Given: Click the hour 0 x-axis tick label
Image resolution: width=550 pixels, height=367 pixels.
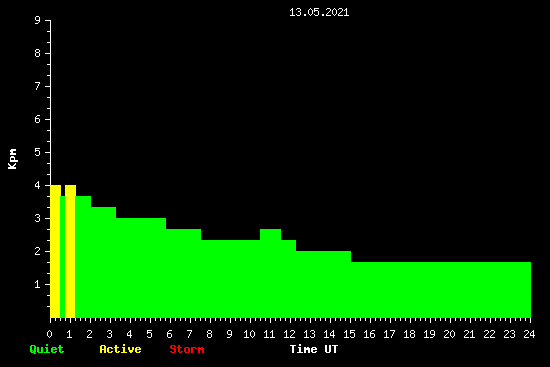Looking at the screenshot, I should pos(49,334).
